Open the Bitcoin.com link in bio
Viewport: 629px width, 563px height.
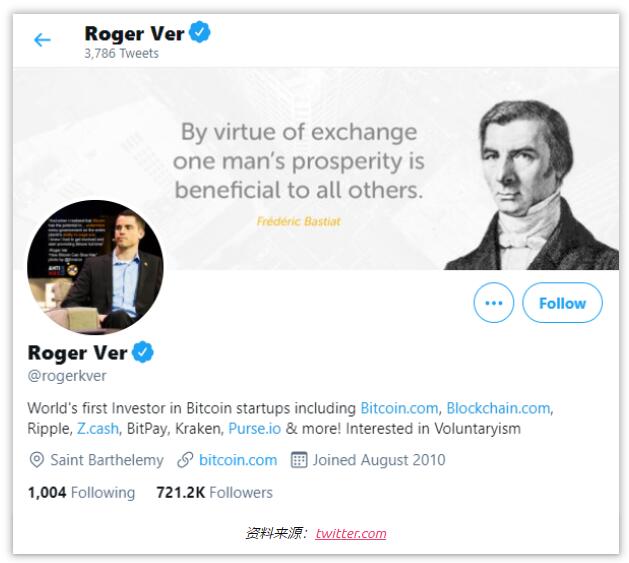tap(399, 408)
